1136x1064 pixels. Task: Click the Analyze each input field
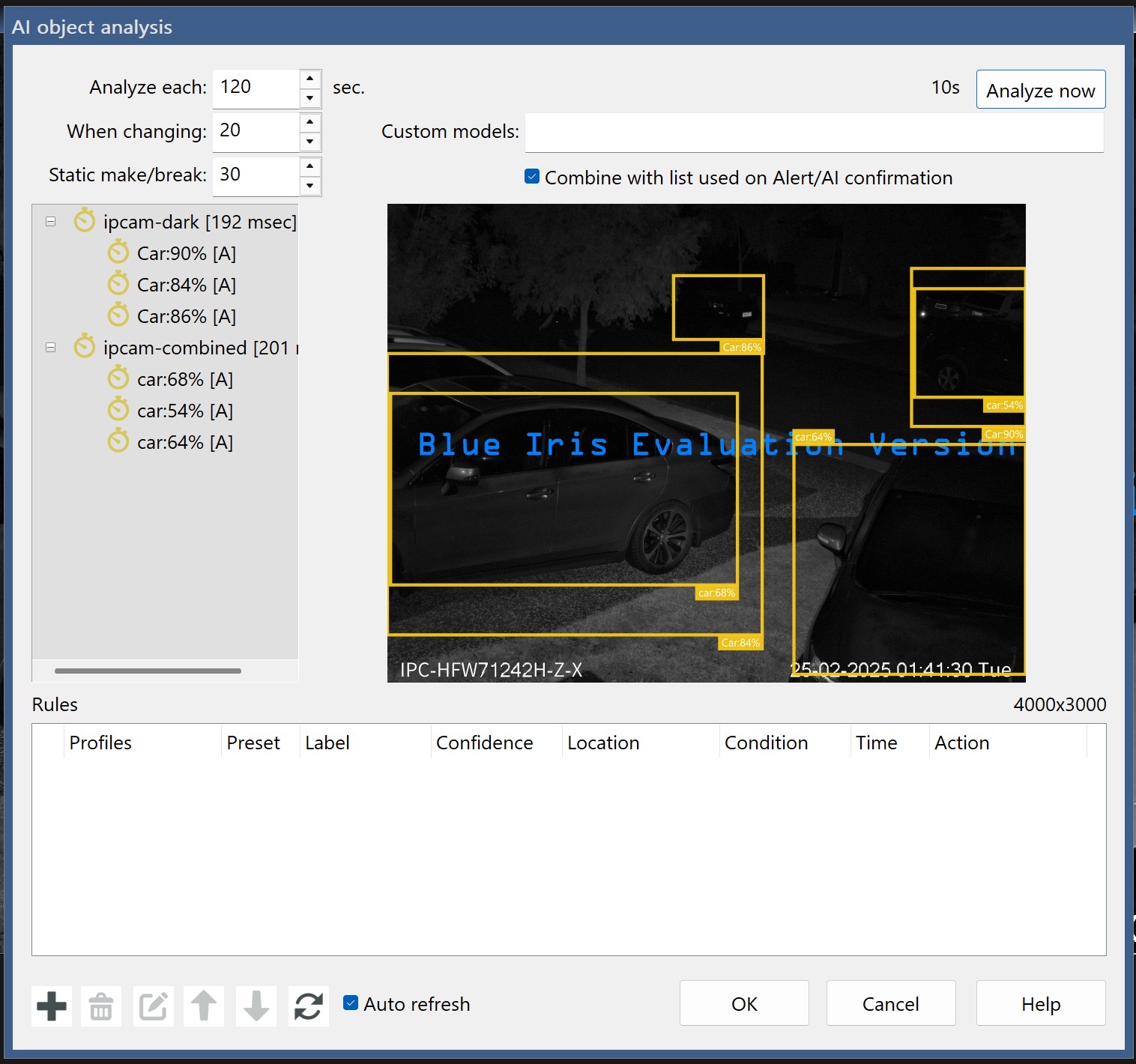click(256, 88)
